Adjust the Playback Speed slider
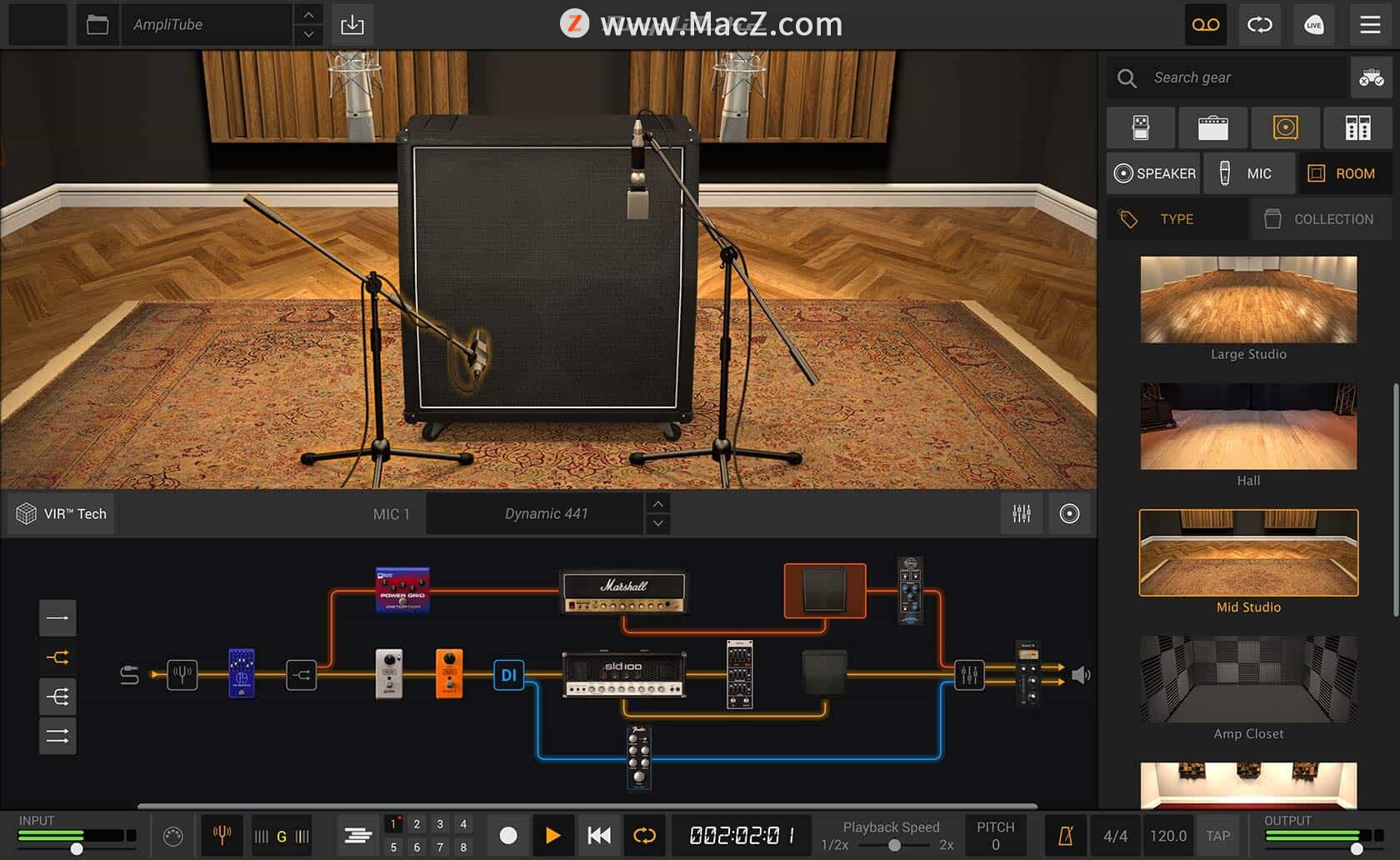Screen dimensions: 1400x860 893,845
